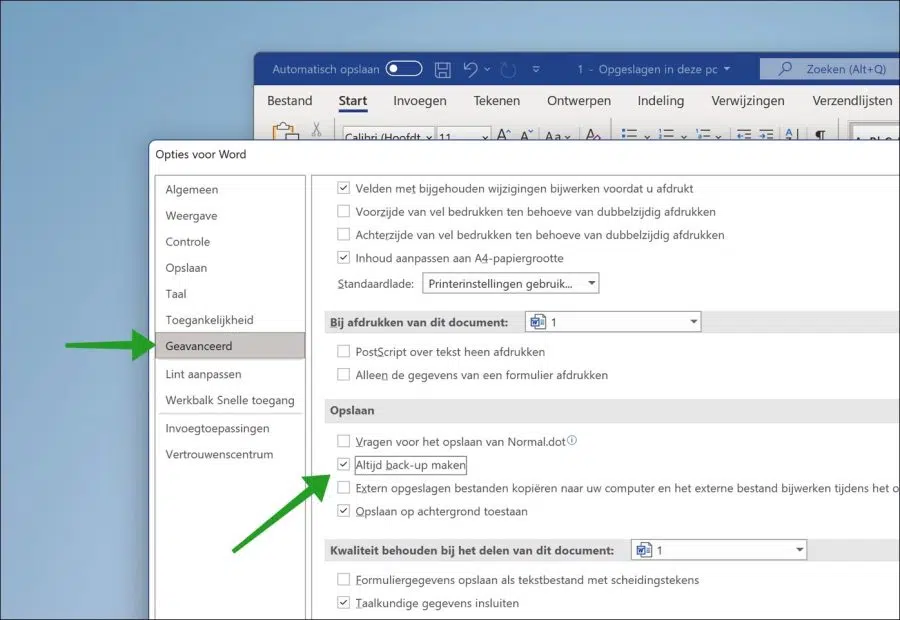Click the Increase Indent icon
The image size is (900, 620).
(x=766, y=134)
